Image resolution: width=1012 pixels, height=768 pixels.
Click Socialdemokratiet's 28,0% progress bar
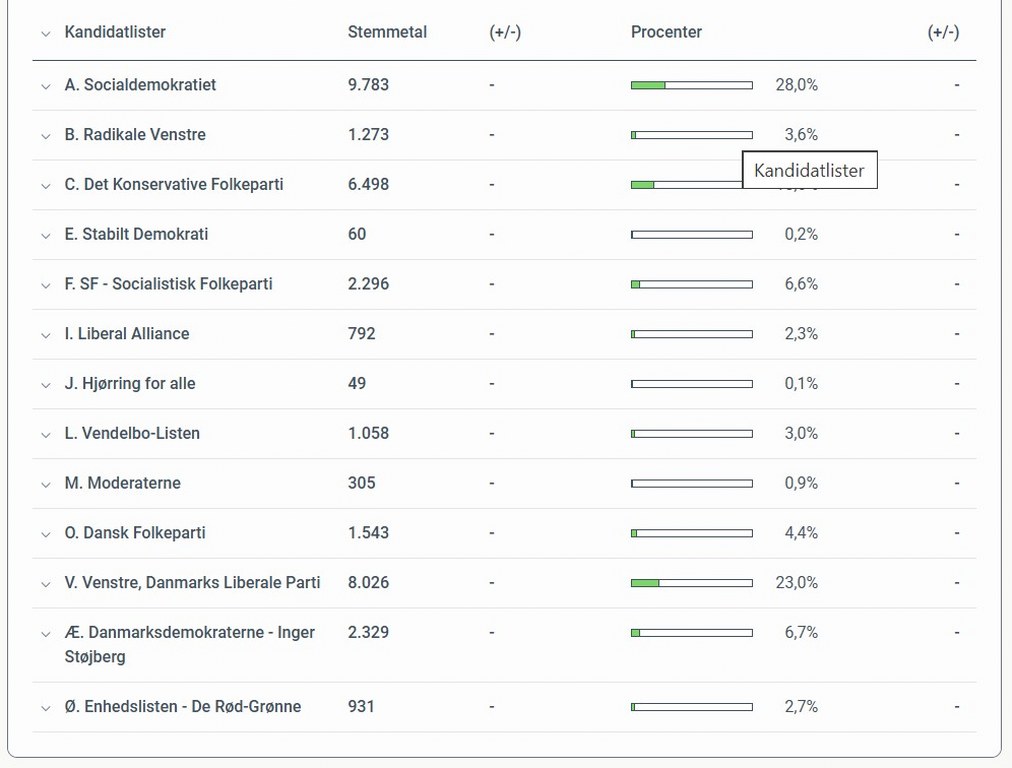(x=691, y=85)
